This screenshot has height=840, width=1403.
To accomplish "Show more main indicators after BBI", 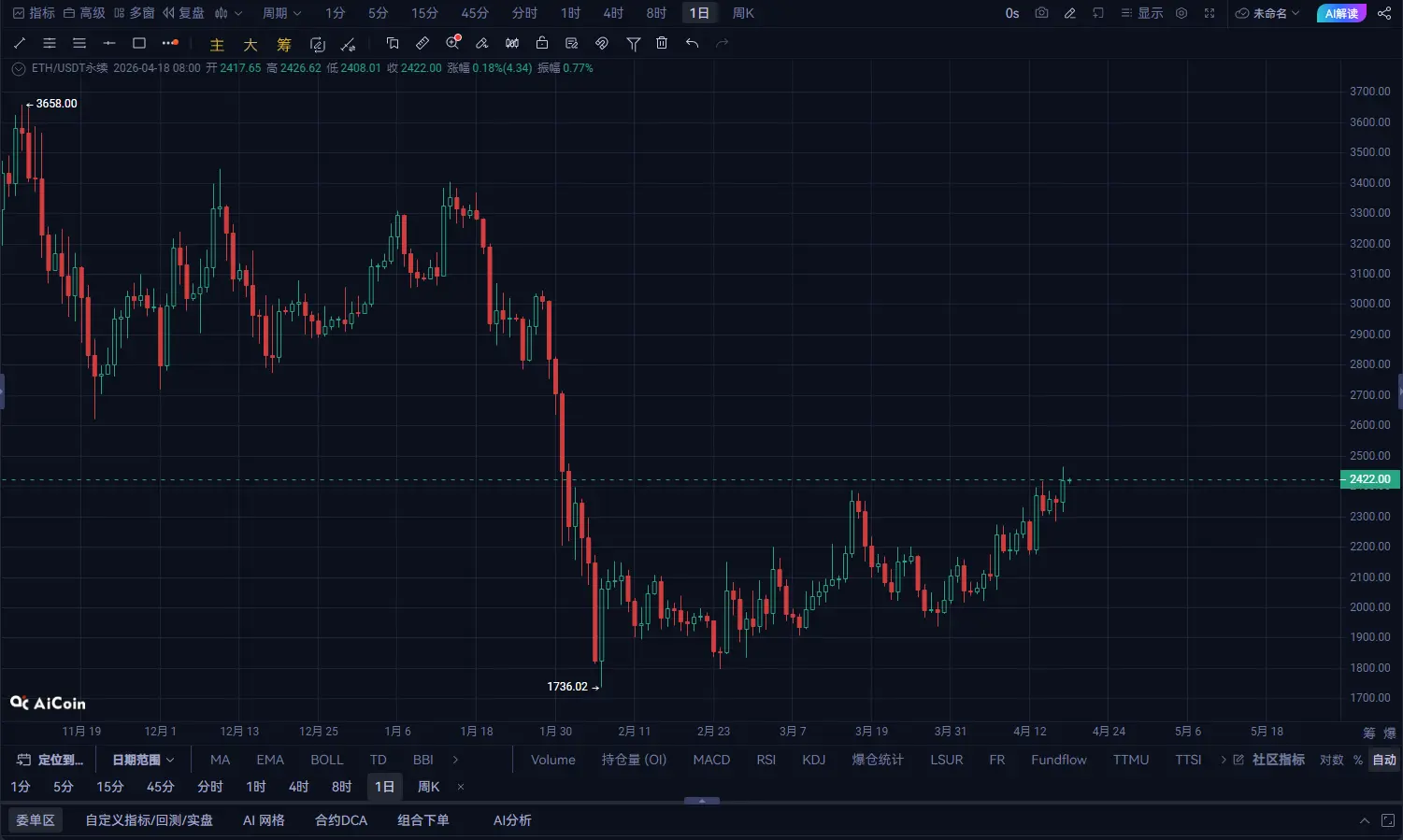I will point(455,760).
